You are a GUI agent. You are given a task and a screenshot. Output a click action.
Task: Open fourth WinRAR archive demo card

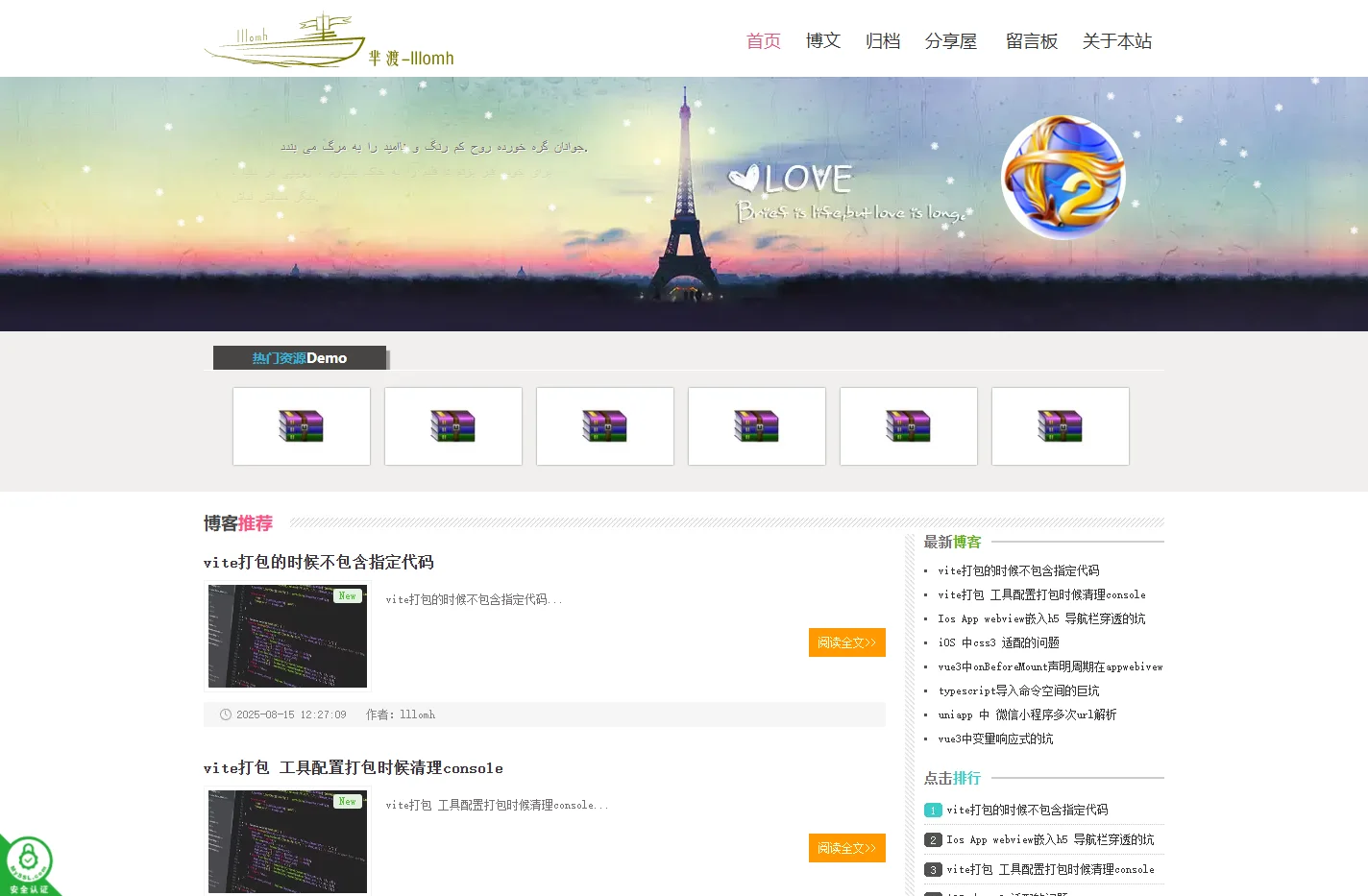pos(757,426)
